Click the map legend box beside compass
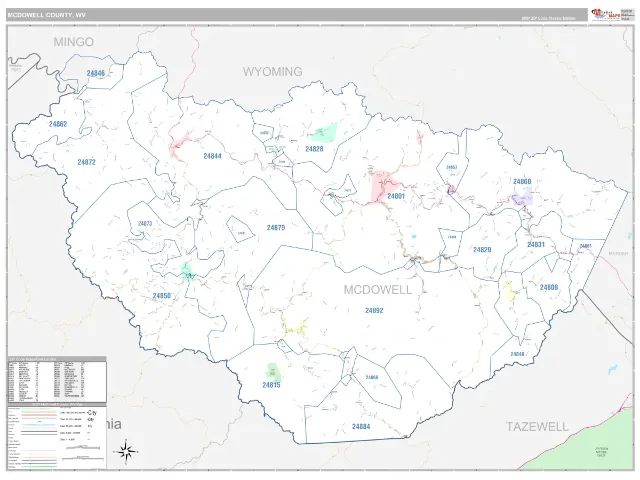The width and height of the screenshot is (640, 480). coord(57,436)
